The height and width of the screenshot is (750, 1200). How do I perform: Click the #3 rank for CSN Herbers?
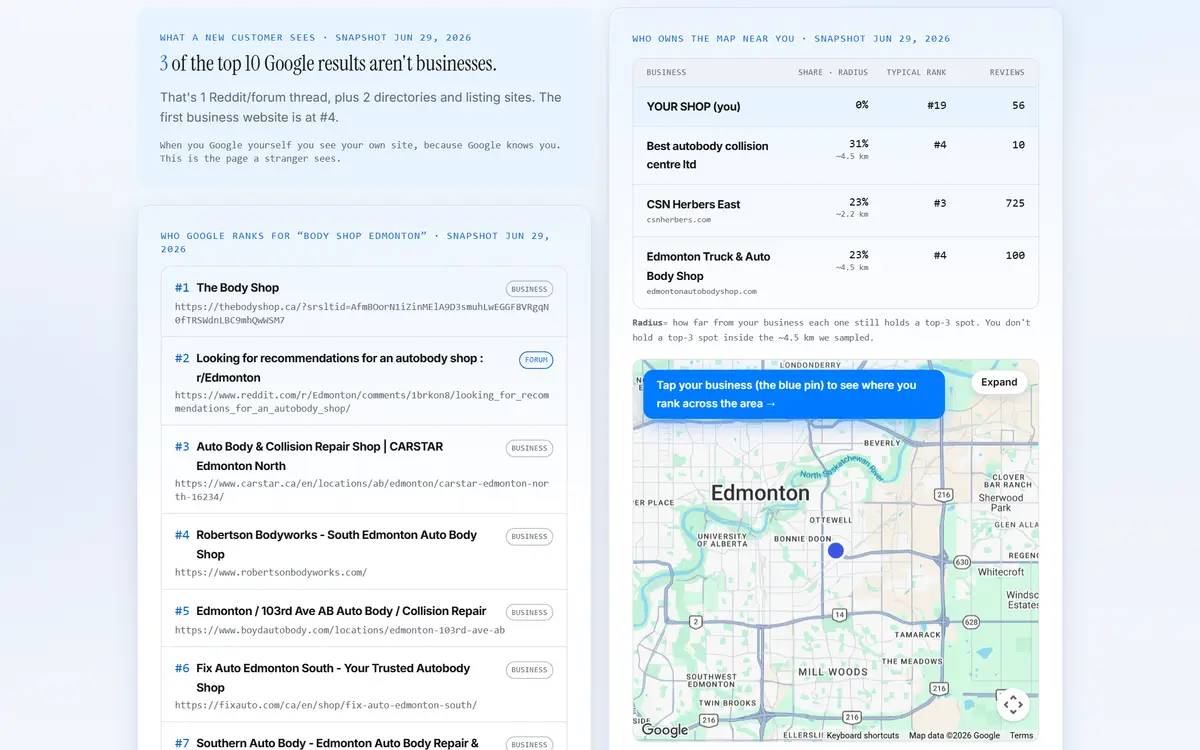(x=940, y=203)
